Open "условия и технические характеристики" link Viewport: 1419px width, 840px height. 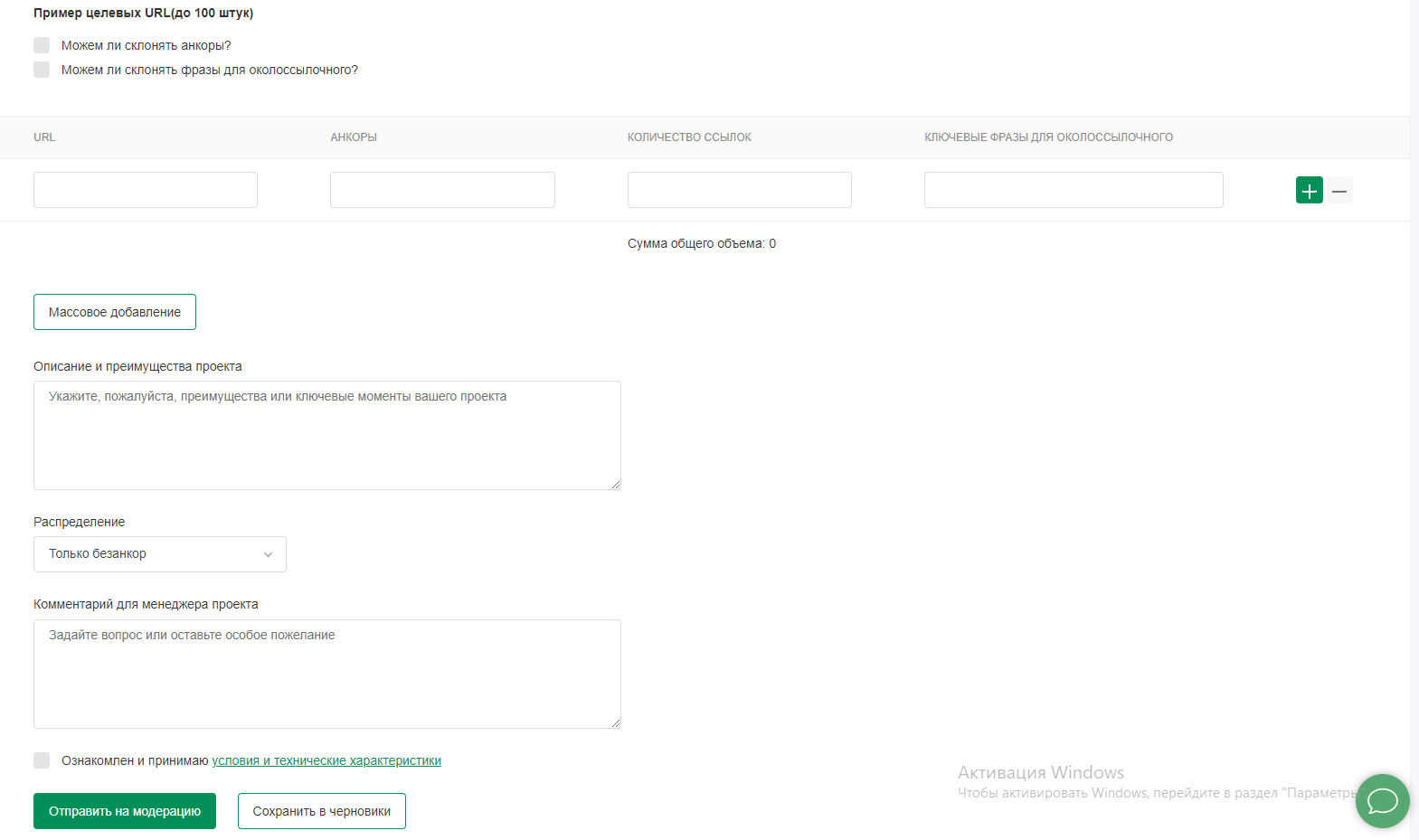(326, 760)
